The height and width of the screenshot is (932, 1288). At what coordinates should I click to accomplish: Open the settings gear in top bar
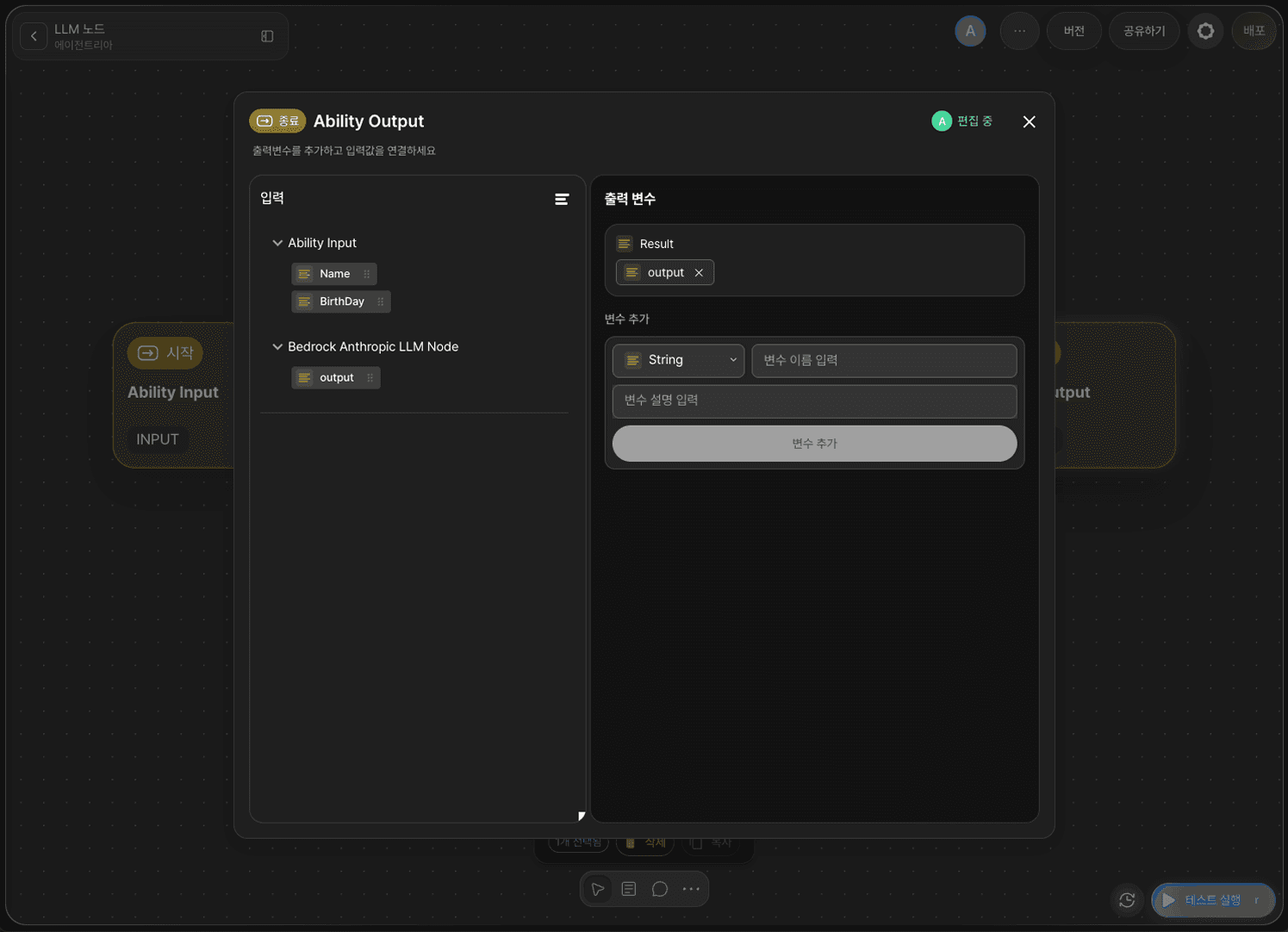click(x=1205, y=31)
